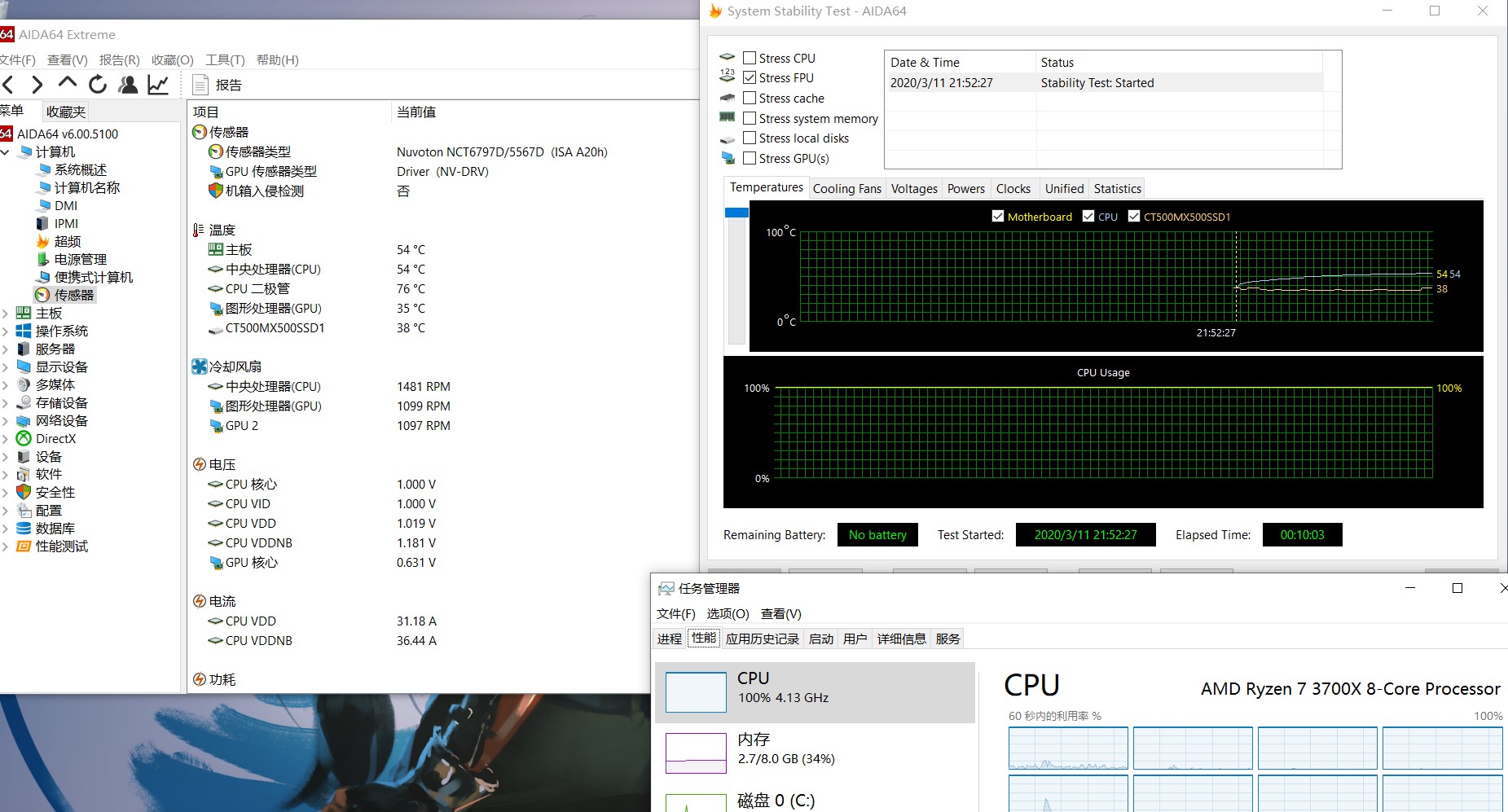
Task: Toggle the Motherboard graph checkbox
Action: click(998, 216)
